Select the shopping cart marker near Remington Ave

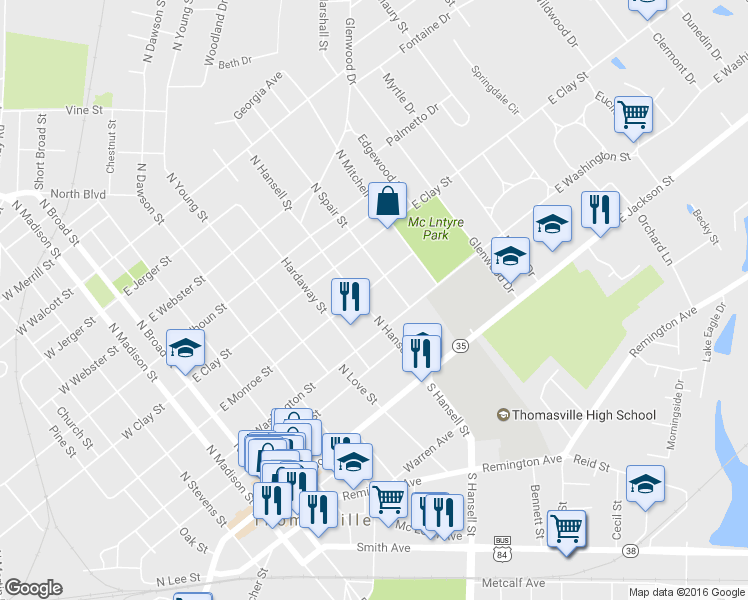point(389,503)
